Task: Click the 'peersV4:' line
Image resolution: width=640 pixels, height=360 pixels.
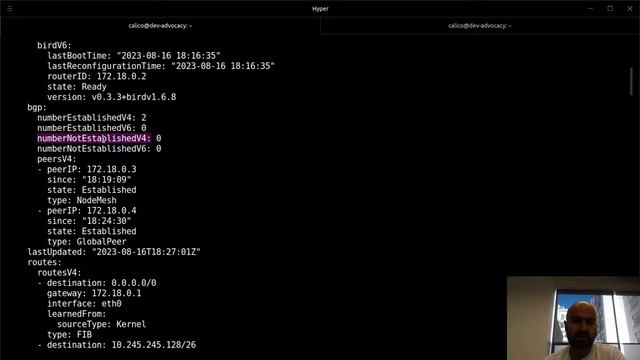Action: (x=57, y=159)
